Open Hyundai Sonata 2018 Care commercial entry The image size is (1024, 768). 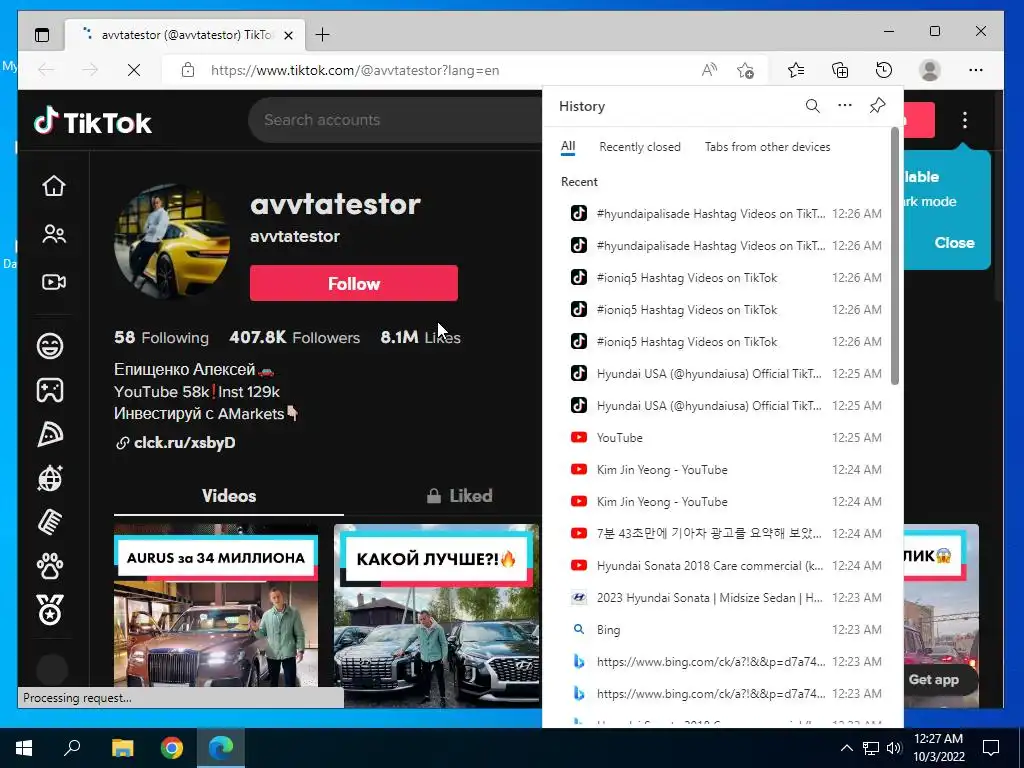tap(724, 566)
